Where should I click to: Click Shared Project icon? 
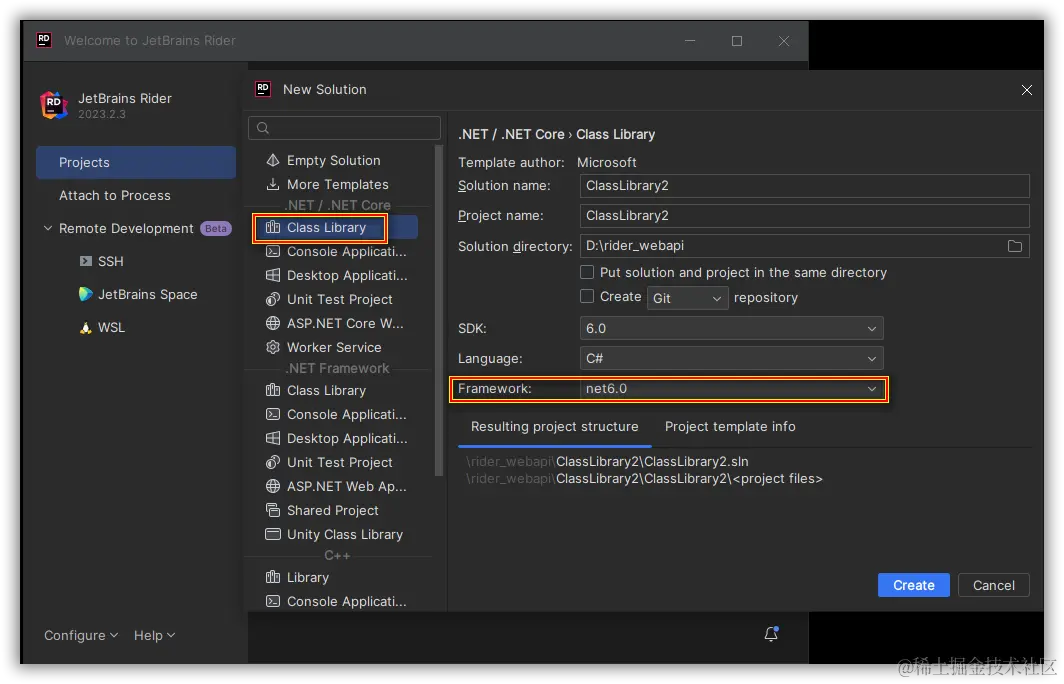pyautogui.click(x=273, y=510)
